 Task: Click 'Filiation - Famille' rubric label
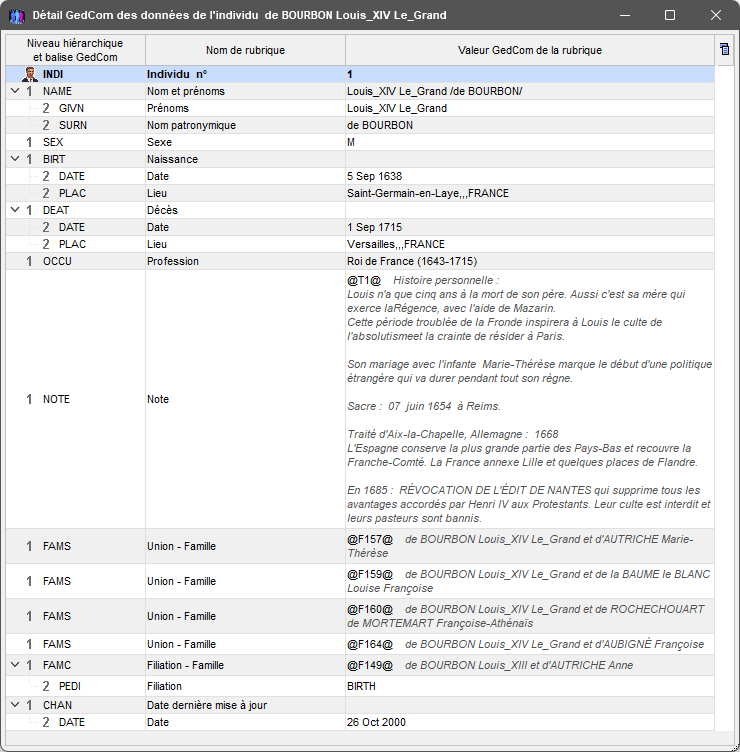pyautogui.click(x=185, y=665)
